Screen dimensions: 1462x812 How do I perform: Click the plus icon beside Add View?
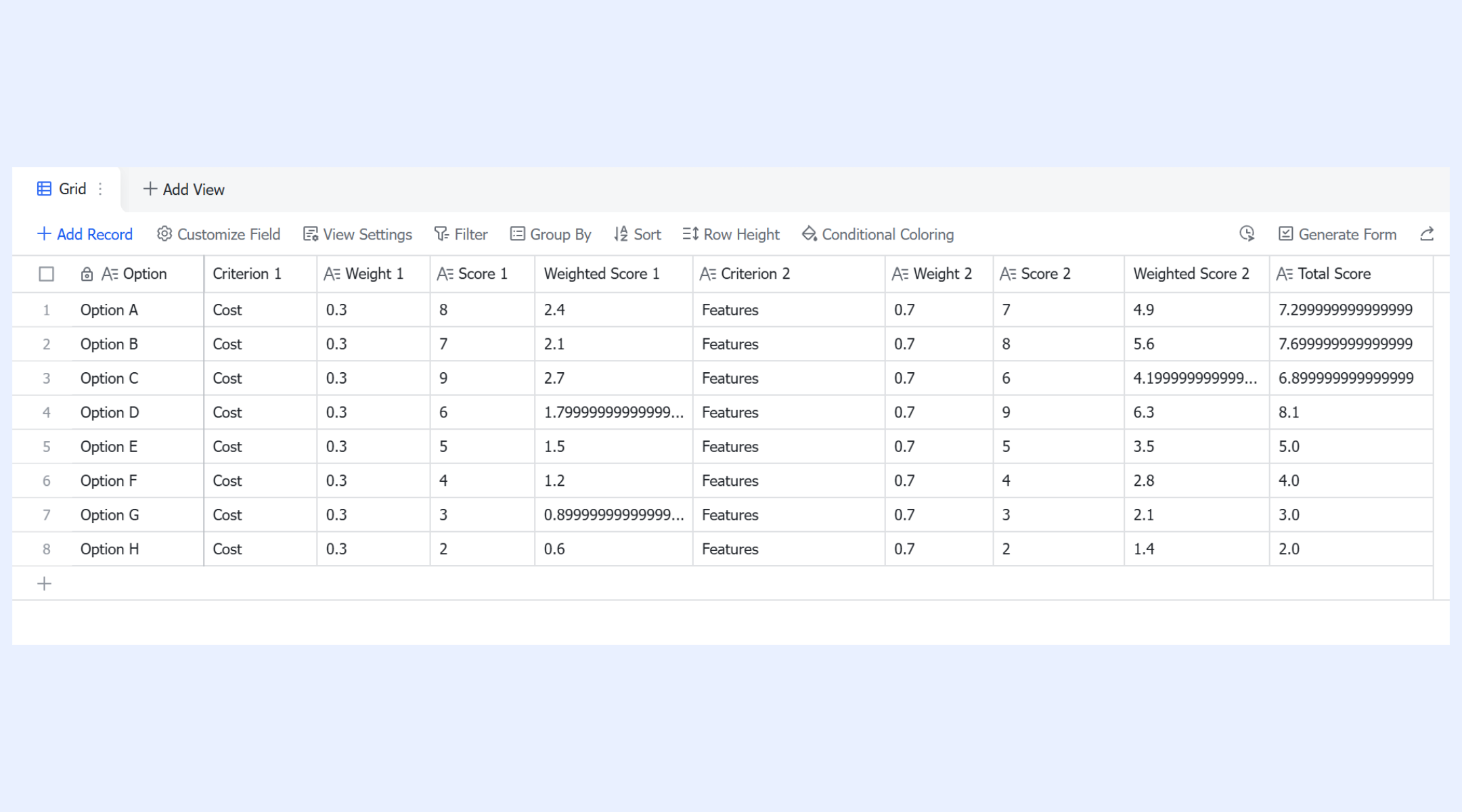(150, 189)
